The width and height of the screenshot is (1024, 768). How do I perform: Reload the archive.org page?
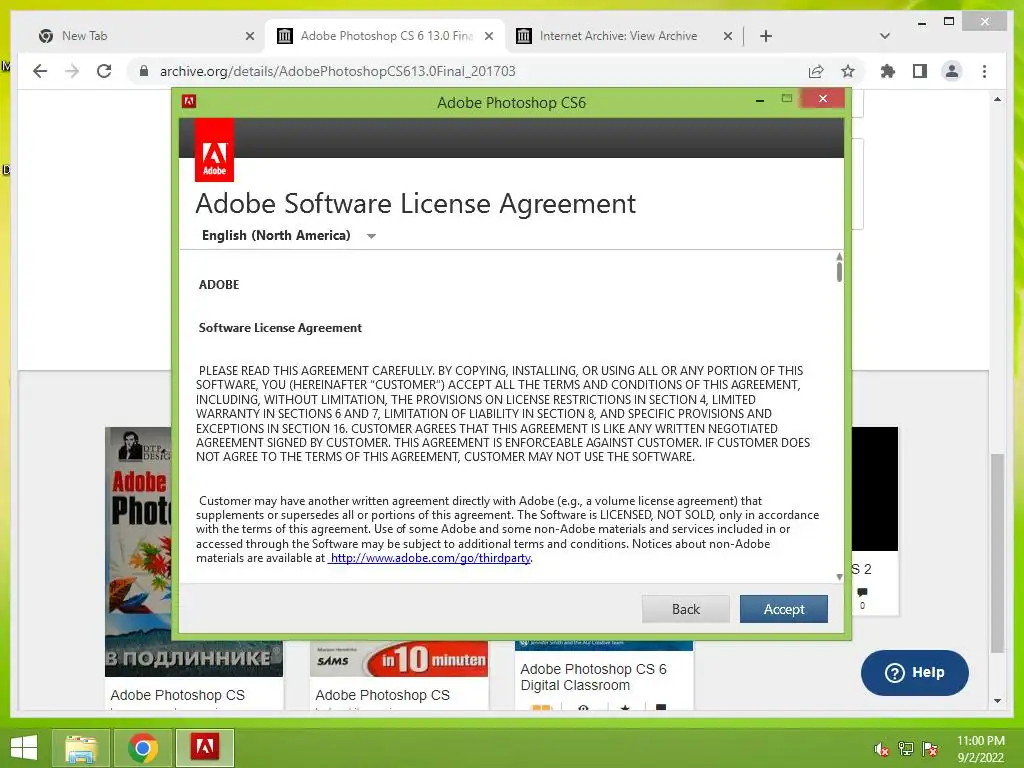click(x=104, y=71)
